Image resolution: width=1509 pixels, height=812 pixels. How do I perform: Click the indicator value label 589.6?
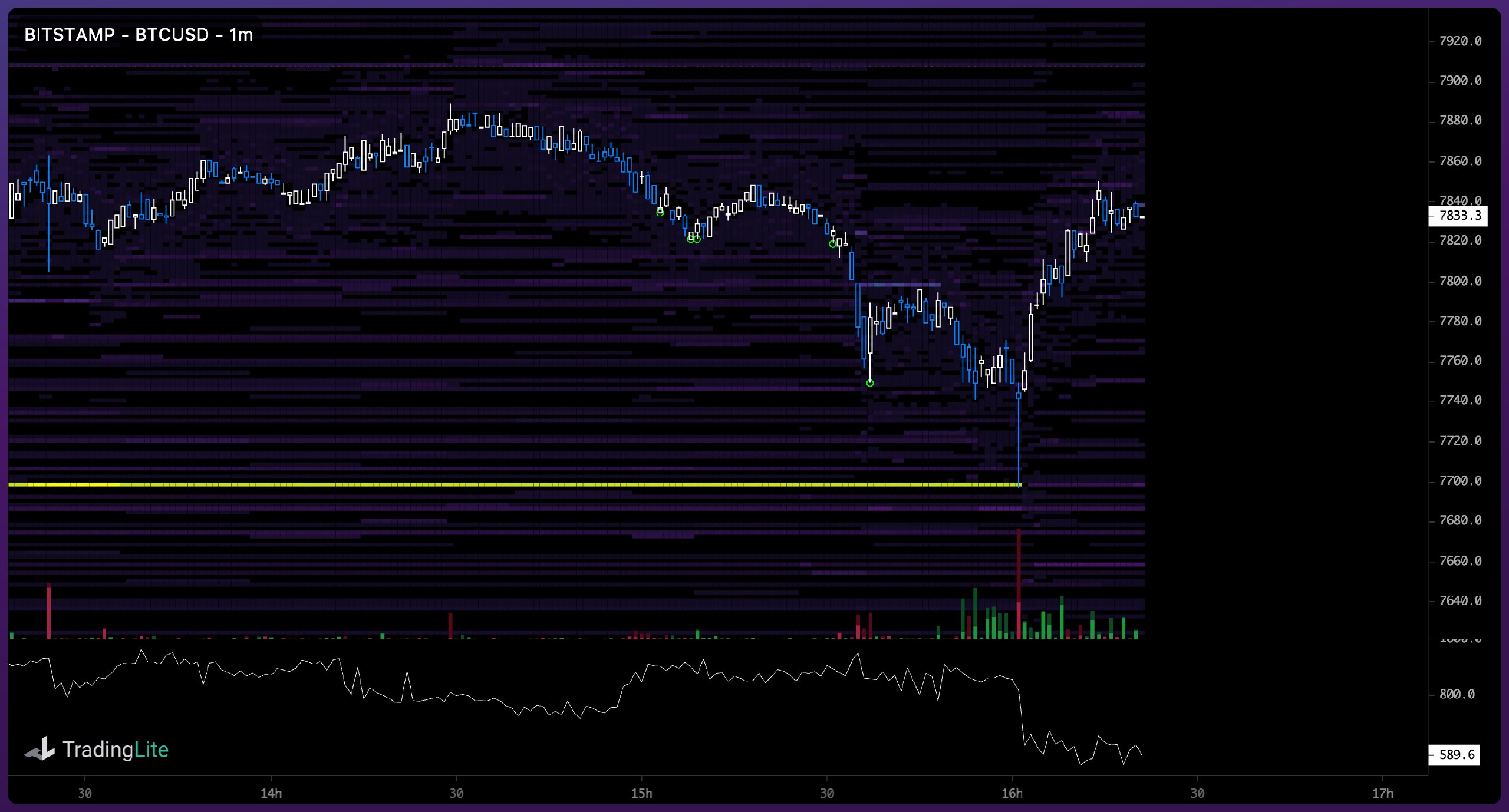pyautogui.click(x=1454, y=755)
